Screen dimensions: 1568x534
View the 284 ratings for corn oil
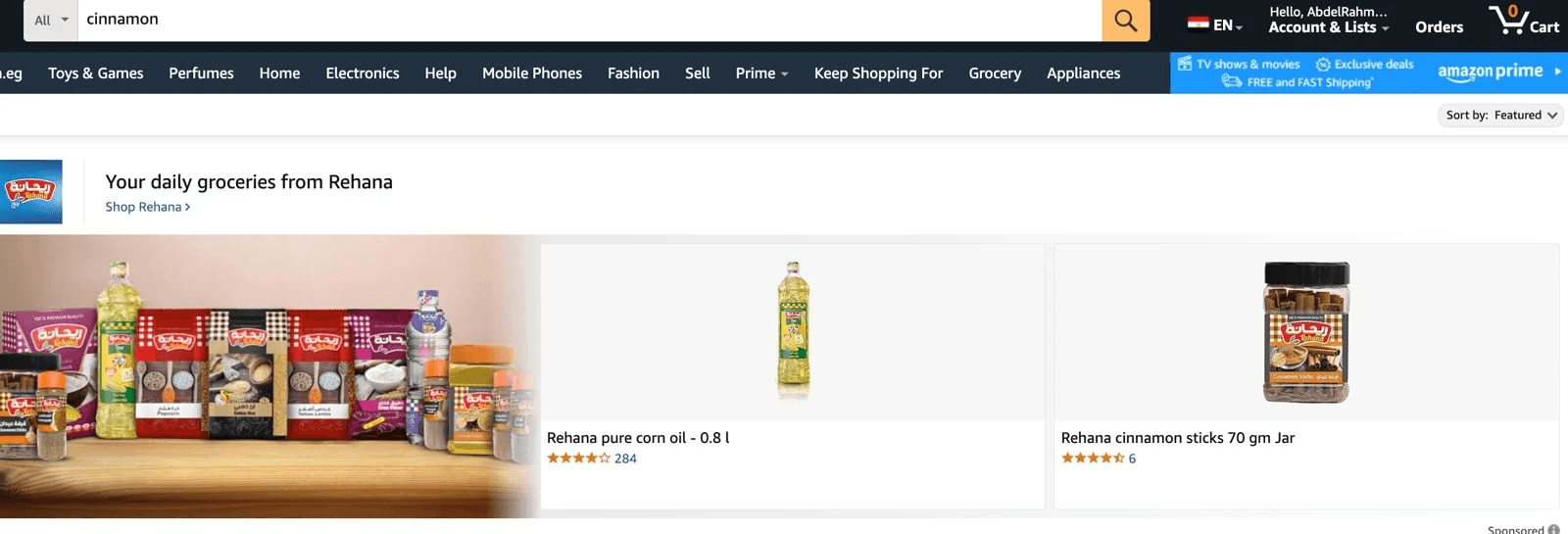(625, 459)
